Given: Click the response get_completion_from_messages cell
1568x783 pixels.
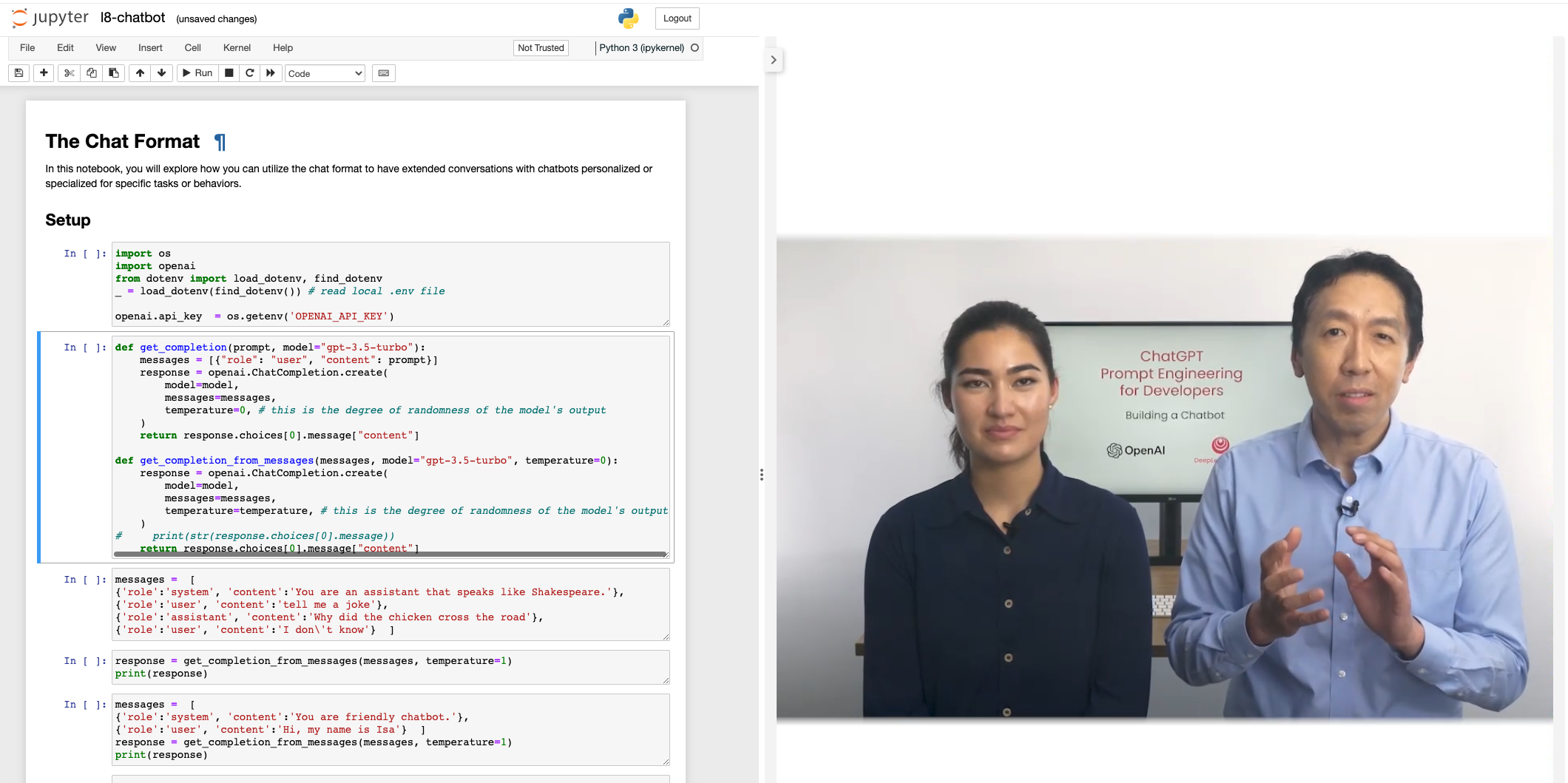Looking at the screenshot, I should point(391,668).
